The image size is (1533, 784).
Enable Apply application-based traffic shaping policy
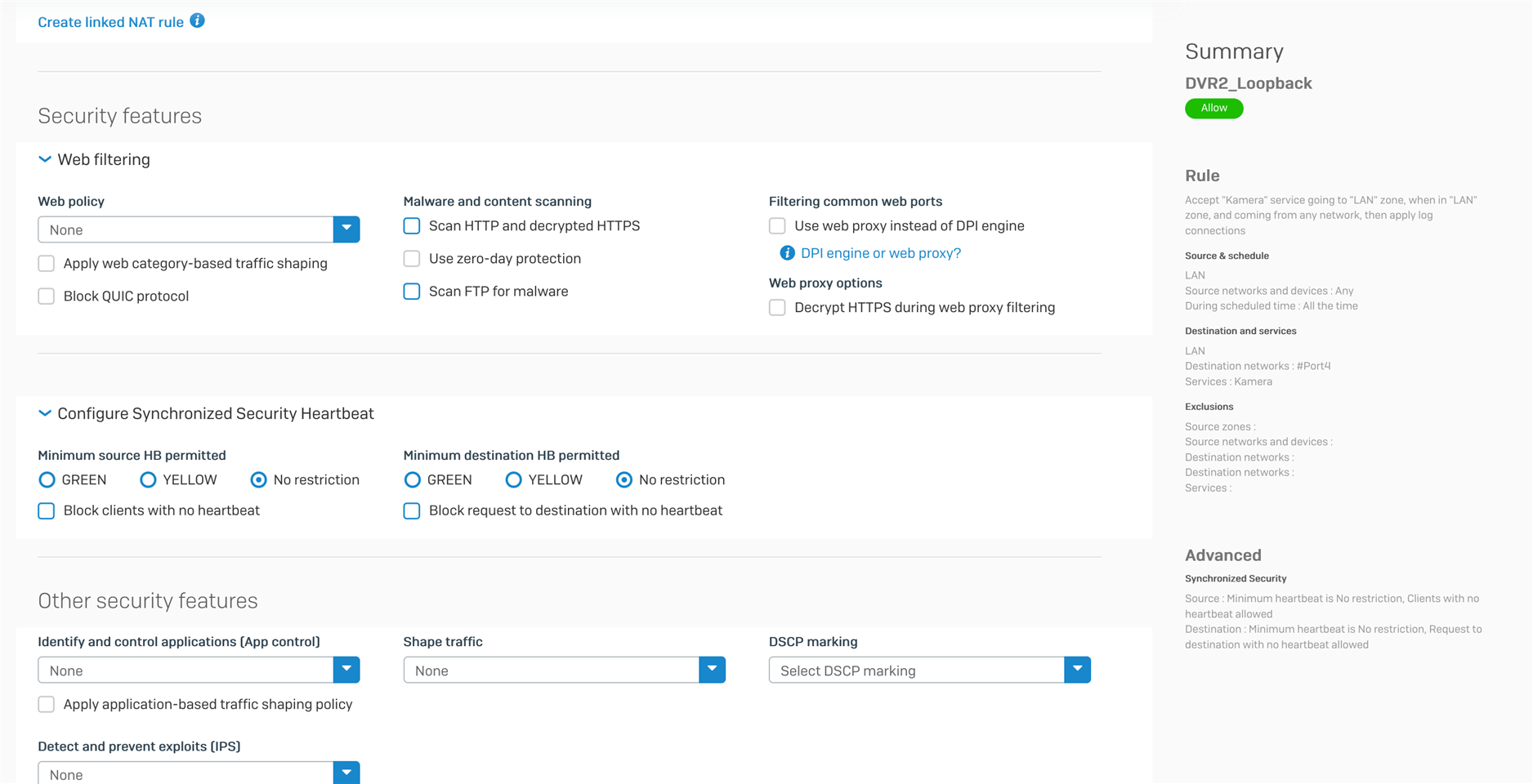[47, 704]
